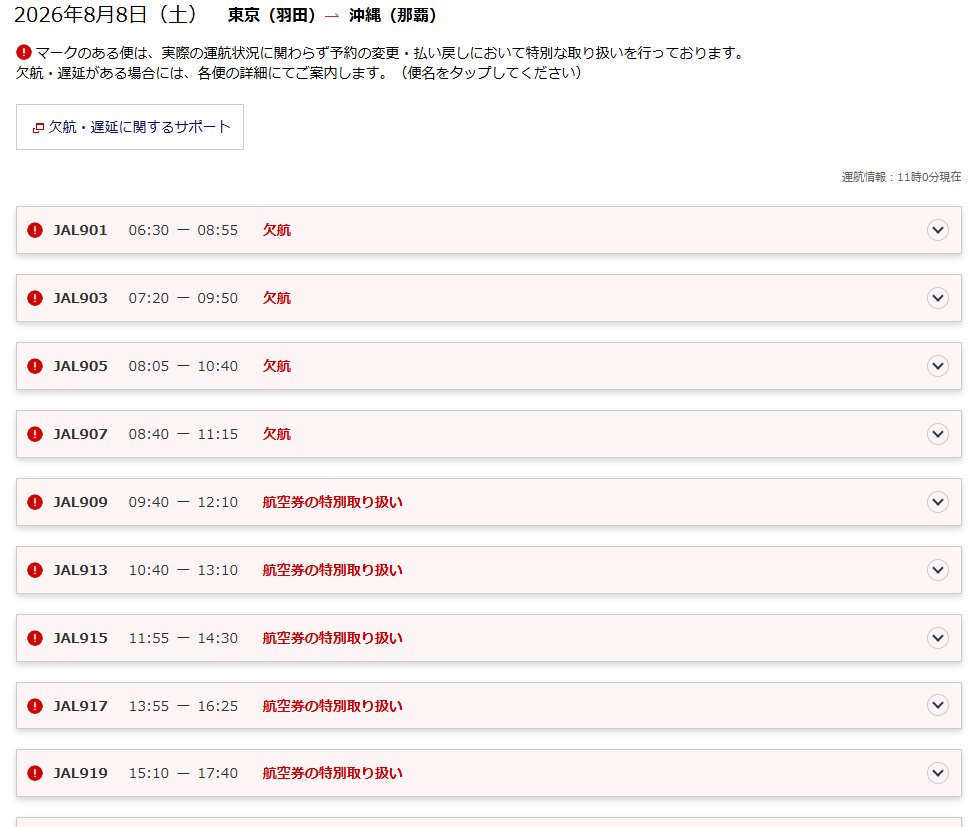Expand the JAL915 flight details chevron
This screenshot has height=827, width=979.
(937, 638)
